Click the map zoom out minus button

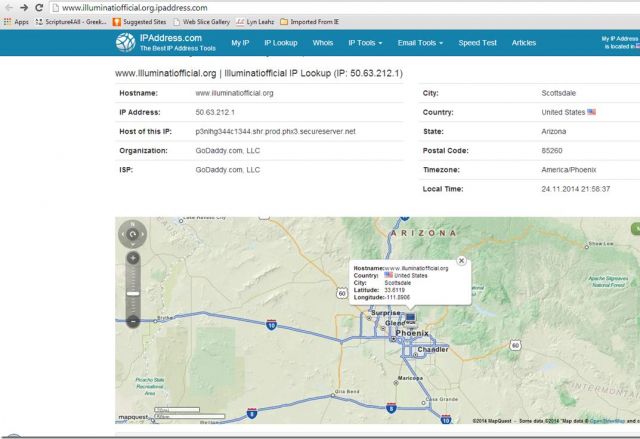coord(133,321)
